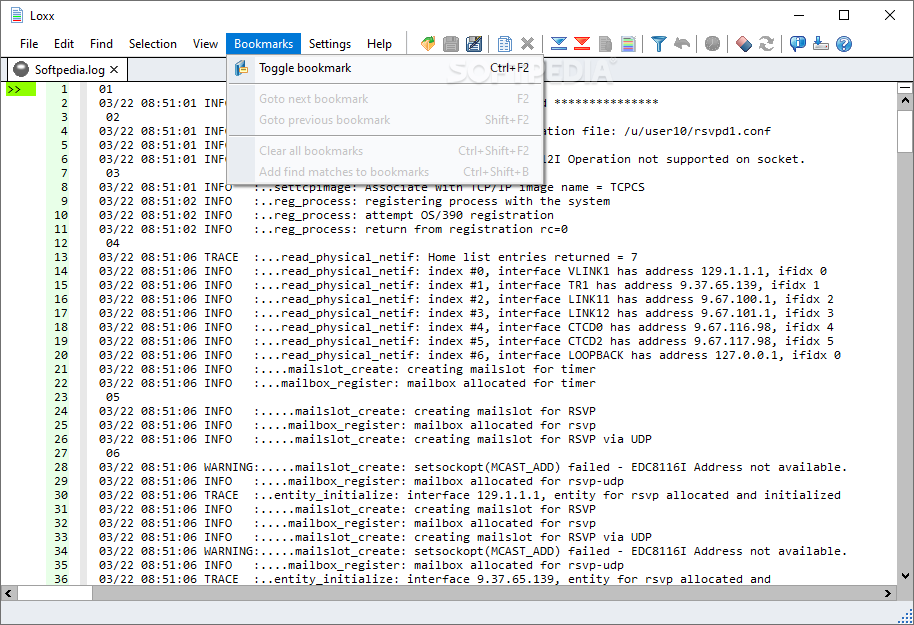Image resolution: width=914 pixels, height=625 pixels.
Task: Click the line with interface LOOPBACK address 127.0.0.1
Action: pos(469,355)
